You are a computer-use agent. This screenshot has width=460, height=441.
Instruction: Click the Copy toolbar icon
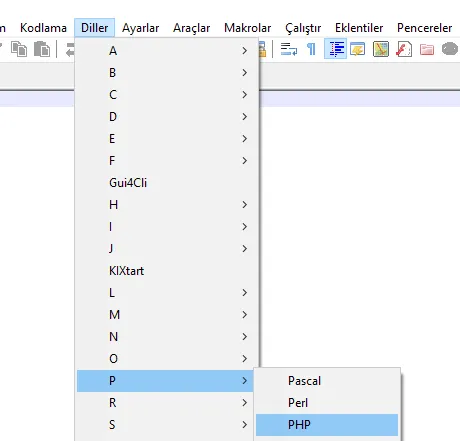coord(19,49)
